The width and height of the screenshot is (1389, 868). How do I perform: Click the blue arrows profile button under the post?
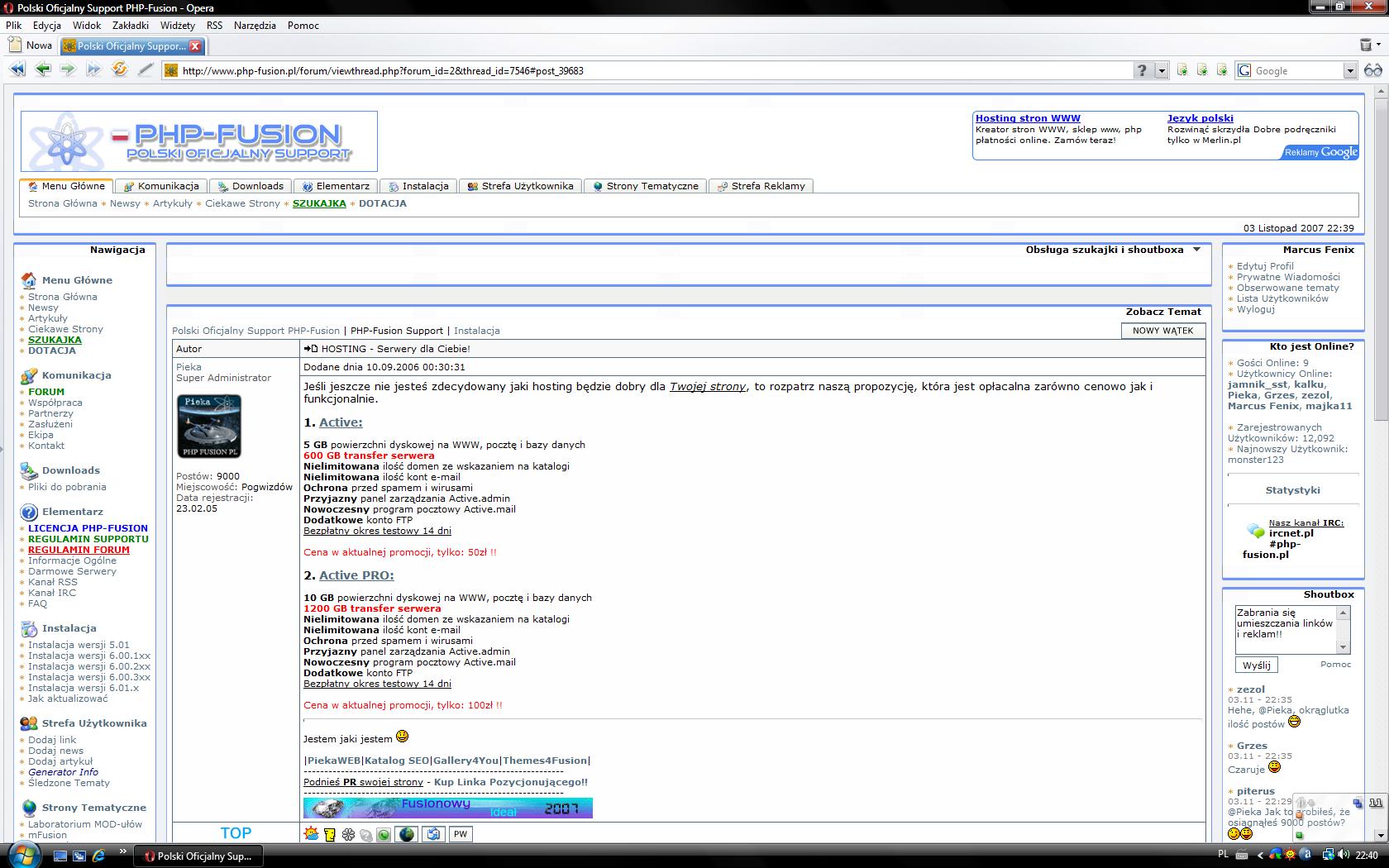433,834
